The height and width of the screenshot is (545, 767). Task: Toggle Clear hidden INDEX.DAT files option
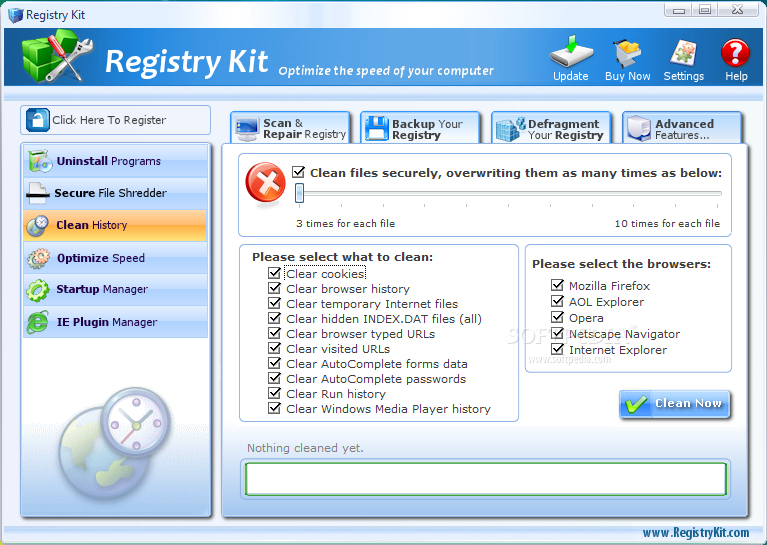(274, 318)
